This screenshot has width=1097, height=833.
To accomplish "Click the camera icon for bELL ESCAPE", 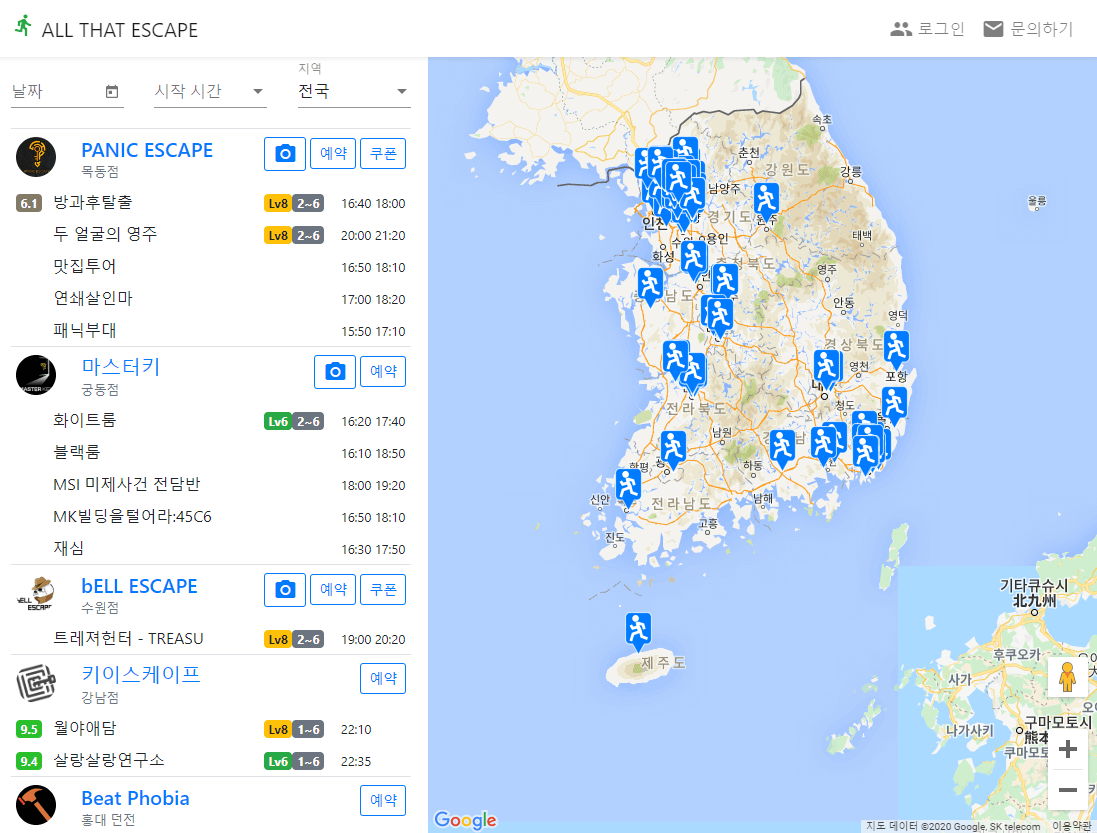I will 285,590.
